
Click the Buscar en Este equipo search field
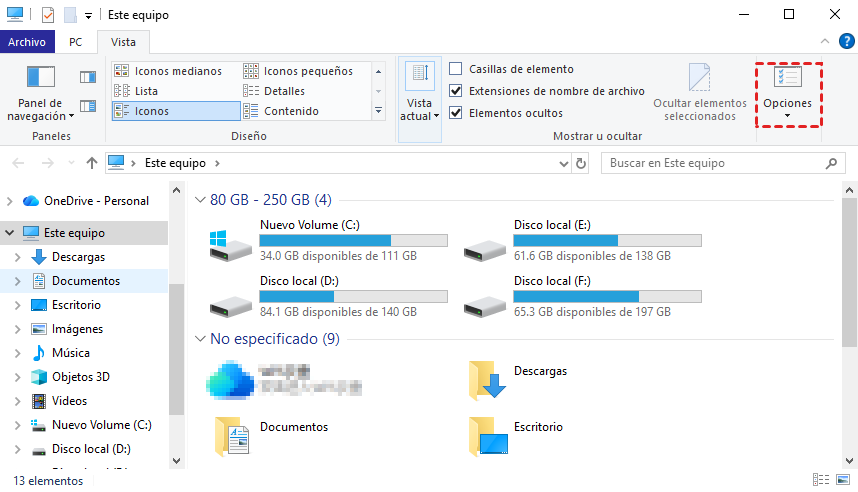coord(715,163)
